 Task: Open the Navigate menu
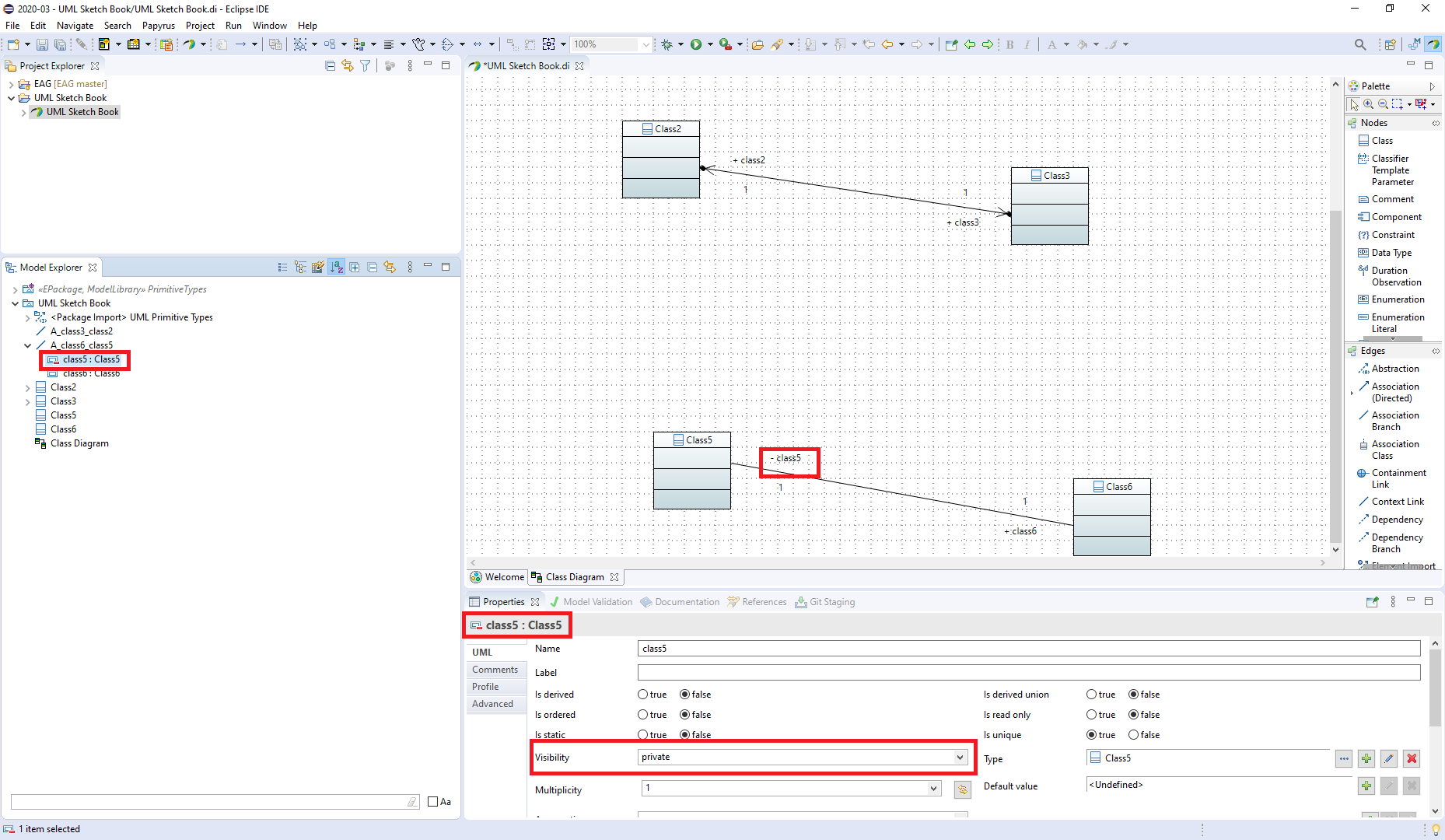[75, 26]
